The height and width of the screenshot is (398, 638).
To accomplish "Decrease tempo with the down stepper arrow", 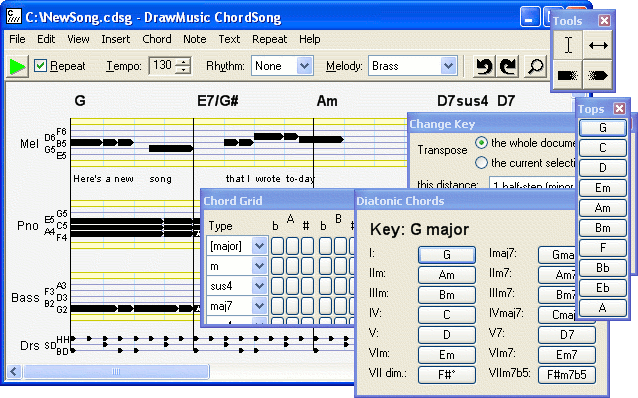I will 183,70.
